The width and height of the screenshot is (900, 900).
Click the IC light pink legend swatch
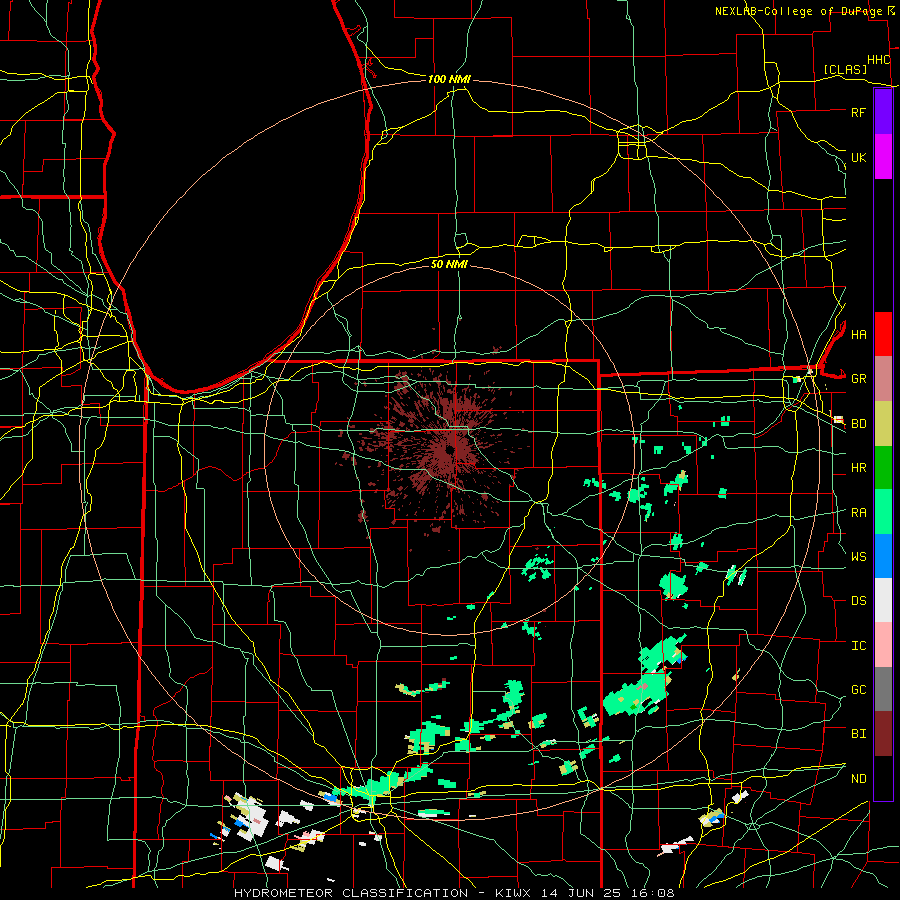(x=883, y=645)
